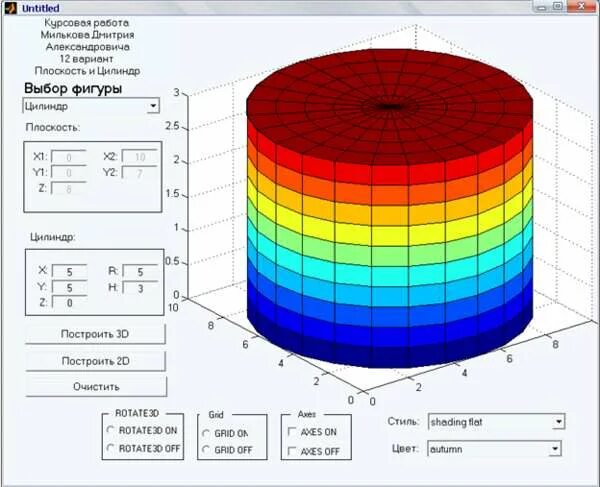Viewport: 600px width, 487px height.
Task: Click the Цилиндр: panel label
Action: [x=53, y=237]
